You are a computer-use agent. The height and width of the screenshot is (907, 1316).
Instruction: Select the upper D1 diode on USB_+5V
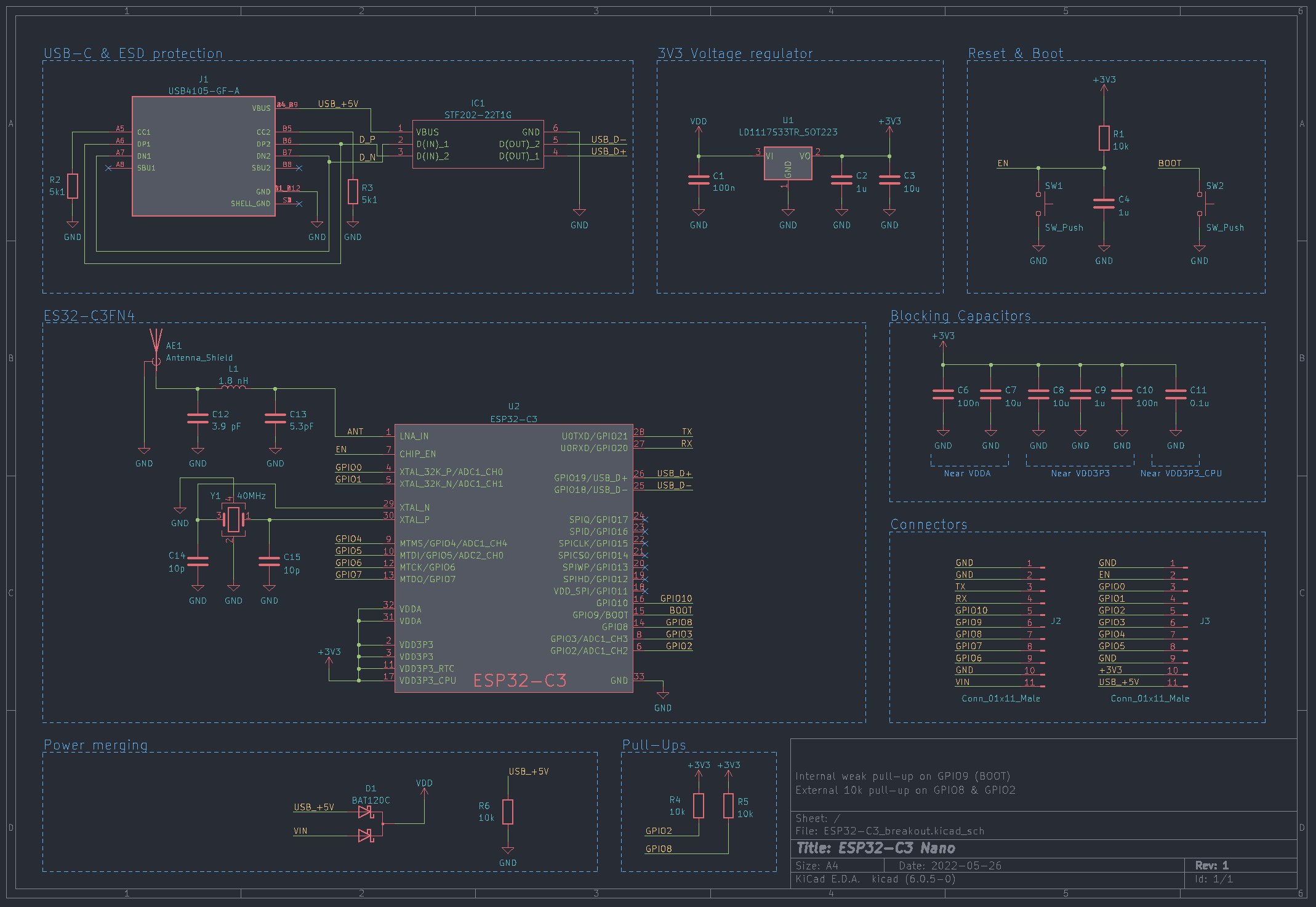[366, 812]
